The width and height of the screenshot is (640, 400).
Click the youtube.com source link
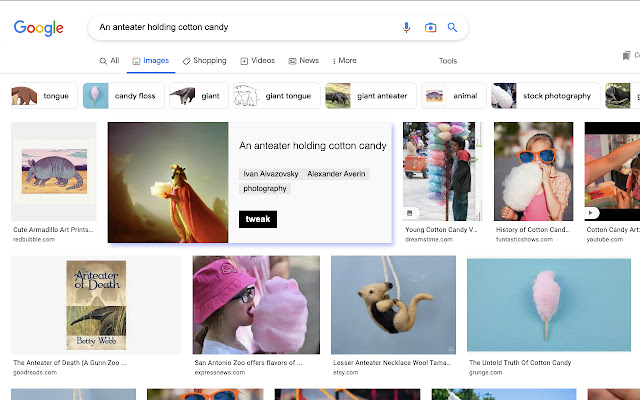coord(604,240)
